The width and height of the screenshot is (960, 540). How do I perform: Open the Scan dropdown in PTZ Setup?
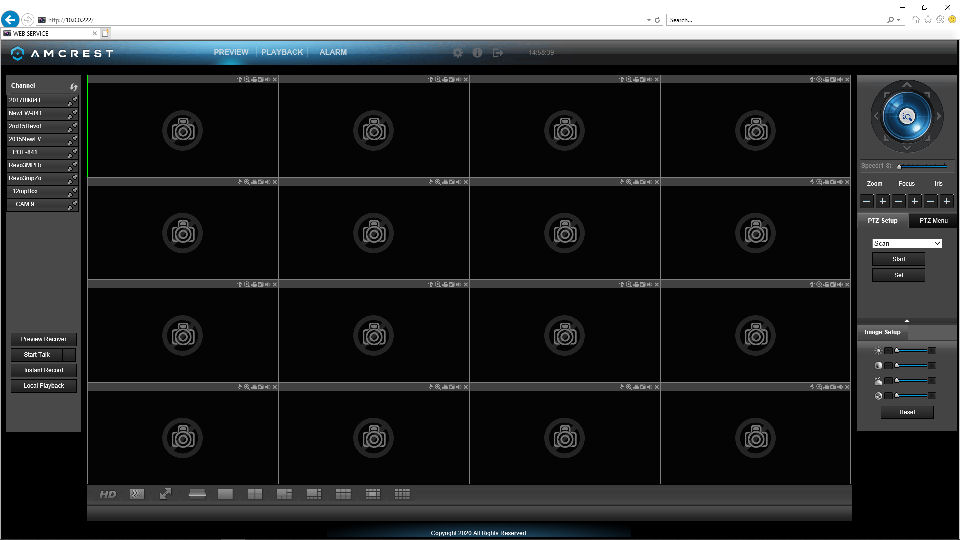coord(907,244)
